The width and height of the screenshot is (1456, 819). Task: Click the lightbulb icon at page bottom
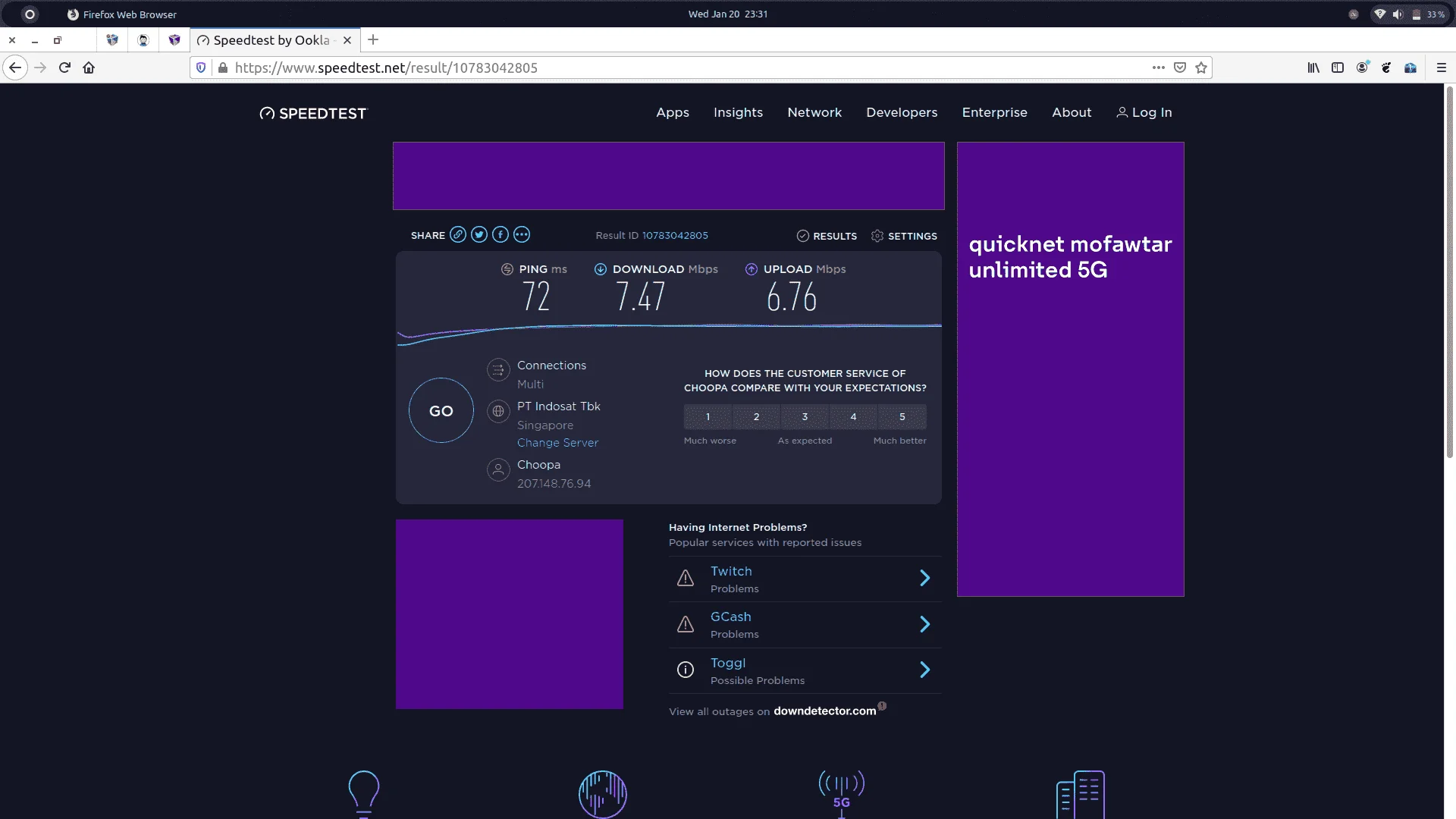pos(363,794)
